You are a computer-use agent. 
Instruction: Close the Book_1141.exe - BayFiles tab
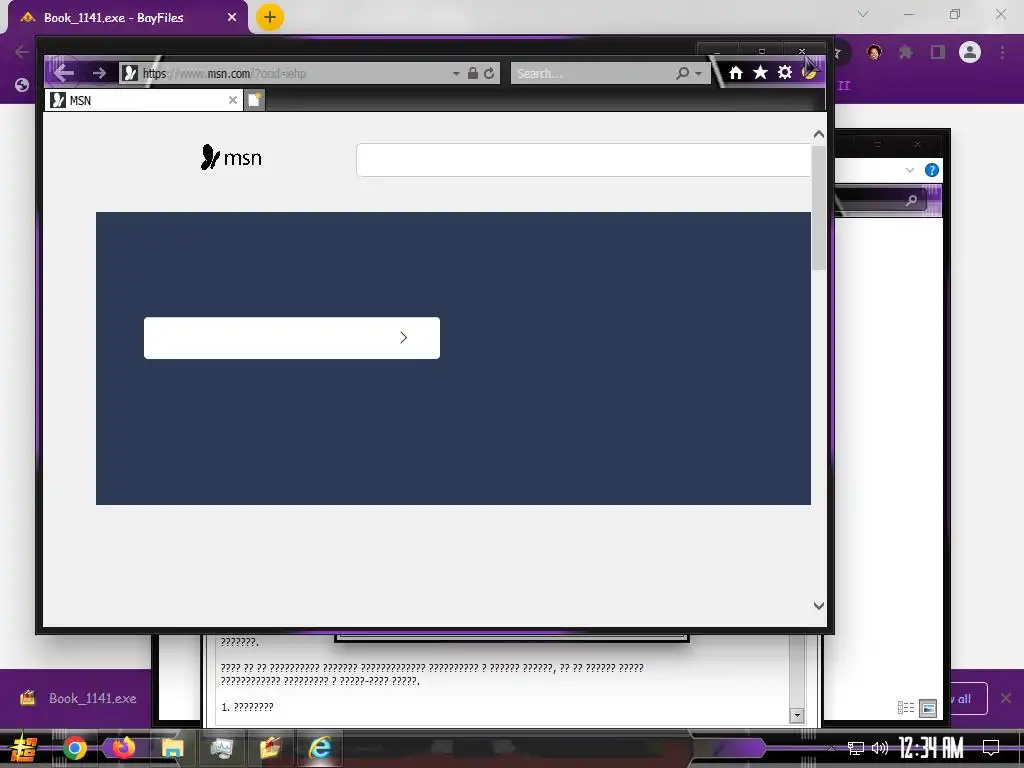(232, 18)
